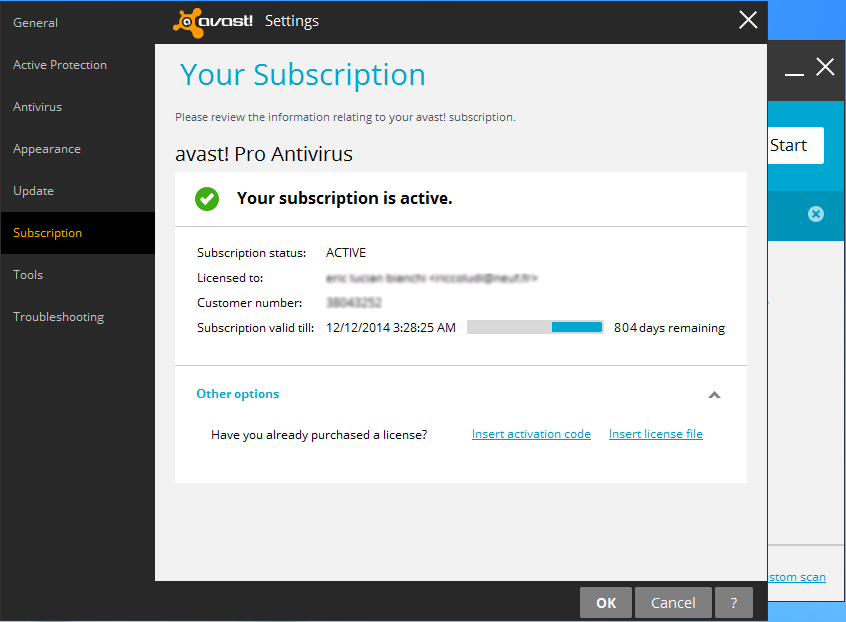This screenshot has height=622, width=846.
Task: Close the Settings dialog with X
Action: click(748, 20)
